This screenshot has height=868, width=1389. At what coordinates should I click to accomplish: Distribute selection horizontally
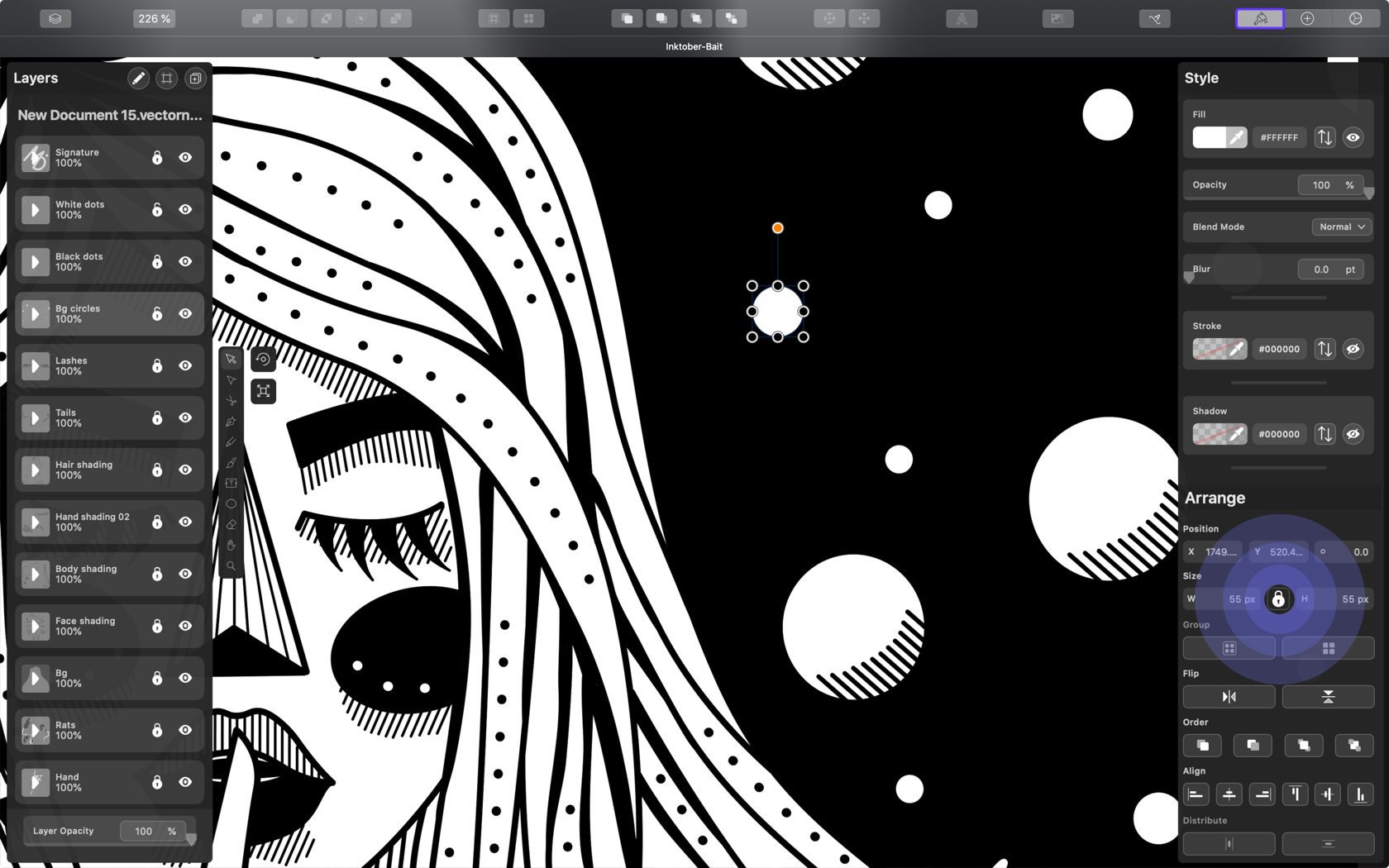coord(1229,844)
